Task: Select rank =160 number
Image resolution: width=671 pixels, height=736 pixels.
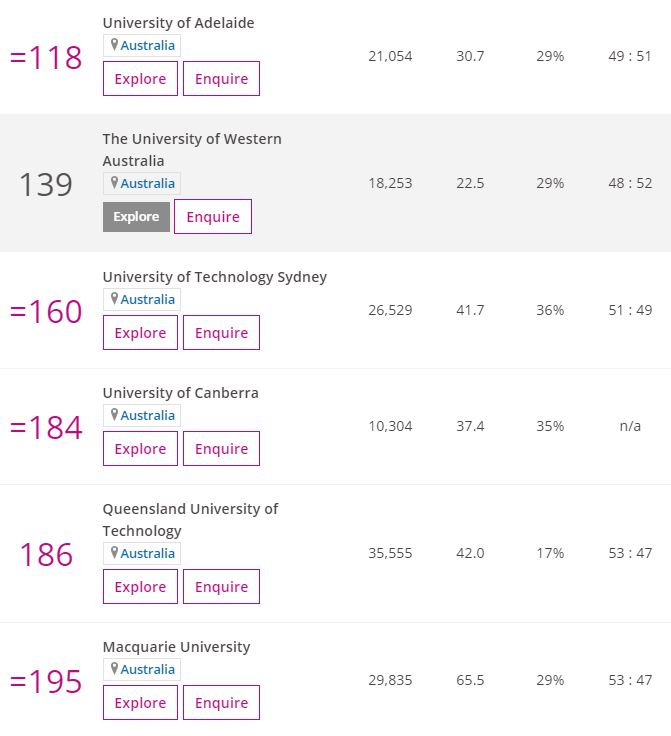Action: click(x=46, y=311)
